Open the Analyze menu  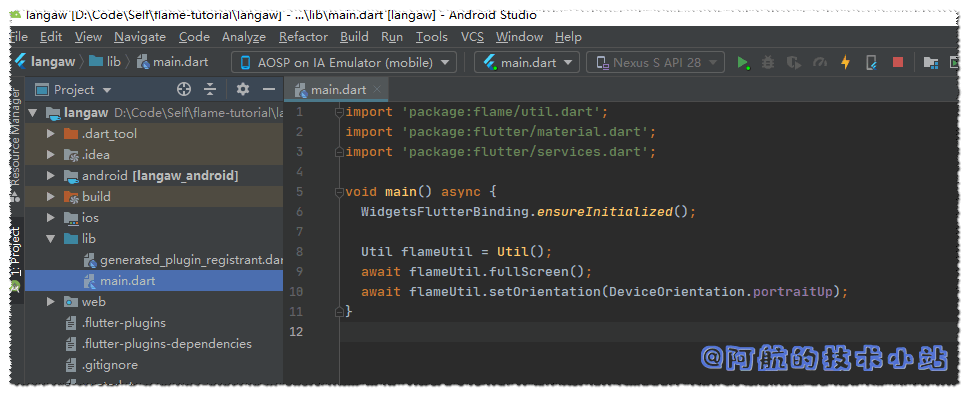[244, 37]
